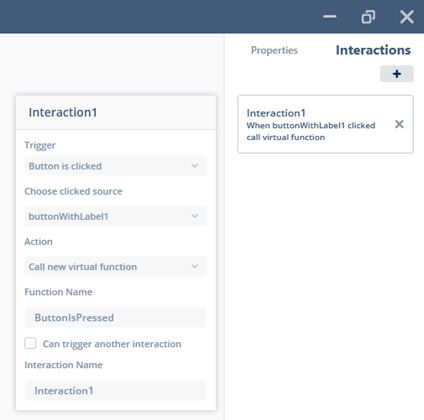Open the Action dropdown list
This screenshot has width=424, height=420.
click(116, 266)
